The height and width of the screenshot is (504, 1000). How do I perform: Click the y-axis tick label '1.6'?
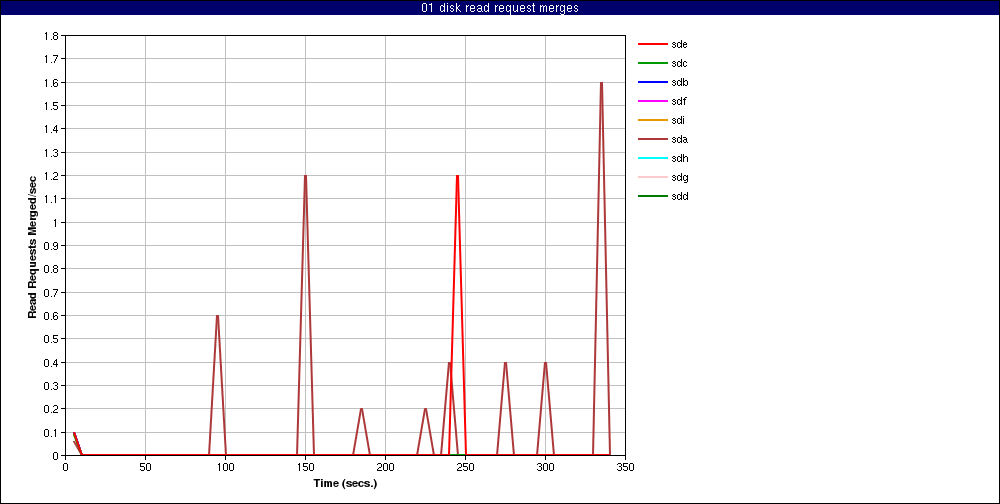pos(52,83)
